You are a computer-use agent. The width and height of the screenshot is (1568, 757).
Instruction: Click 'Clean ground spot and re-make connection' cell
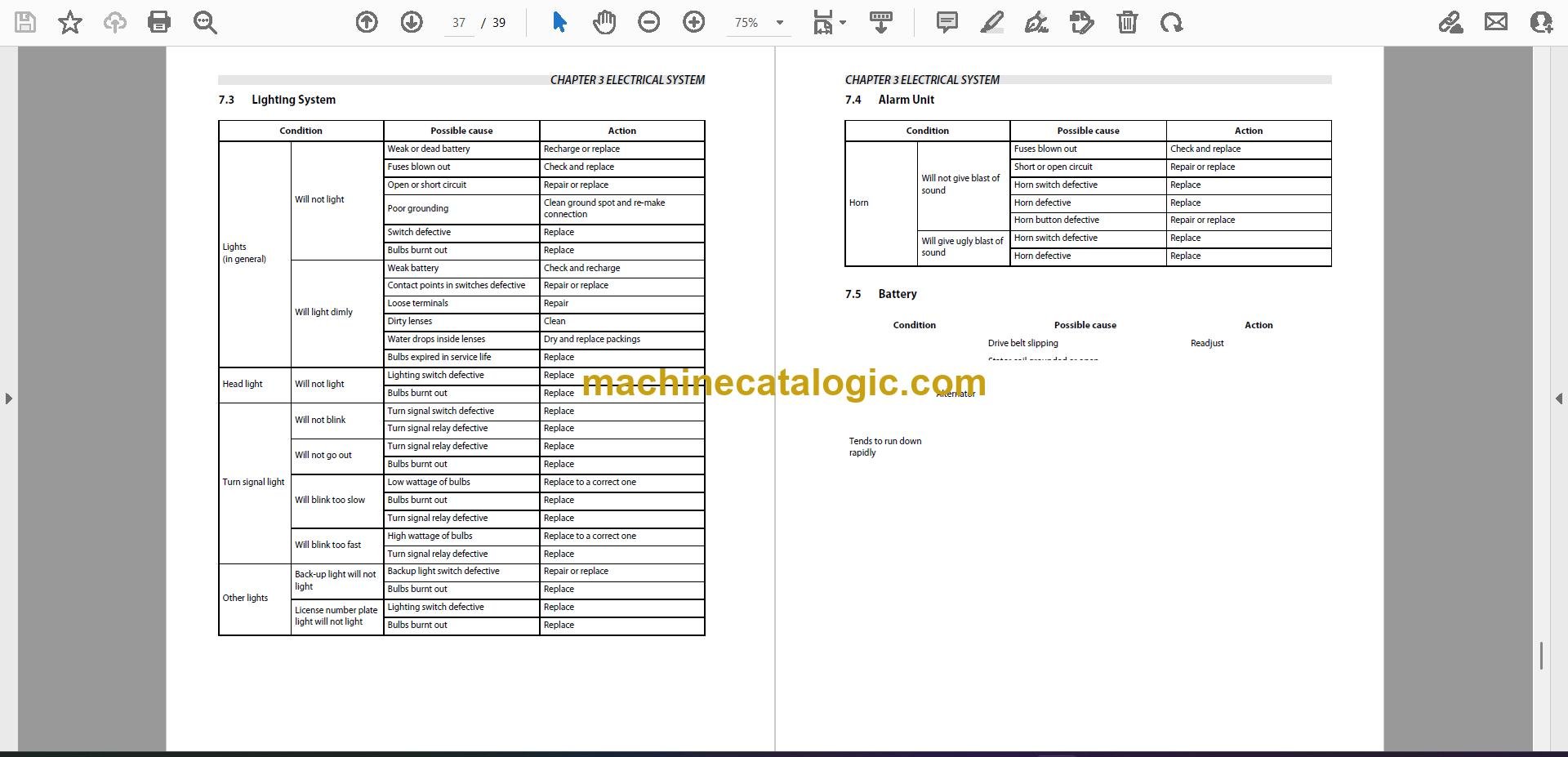[621, 208]
